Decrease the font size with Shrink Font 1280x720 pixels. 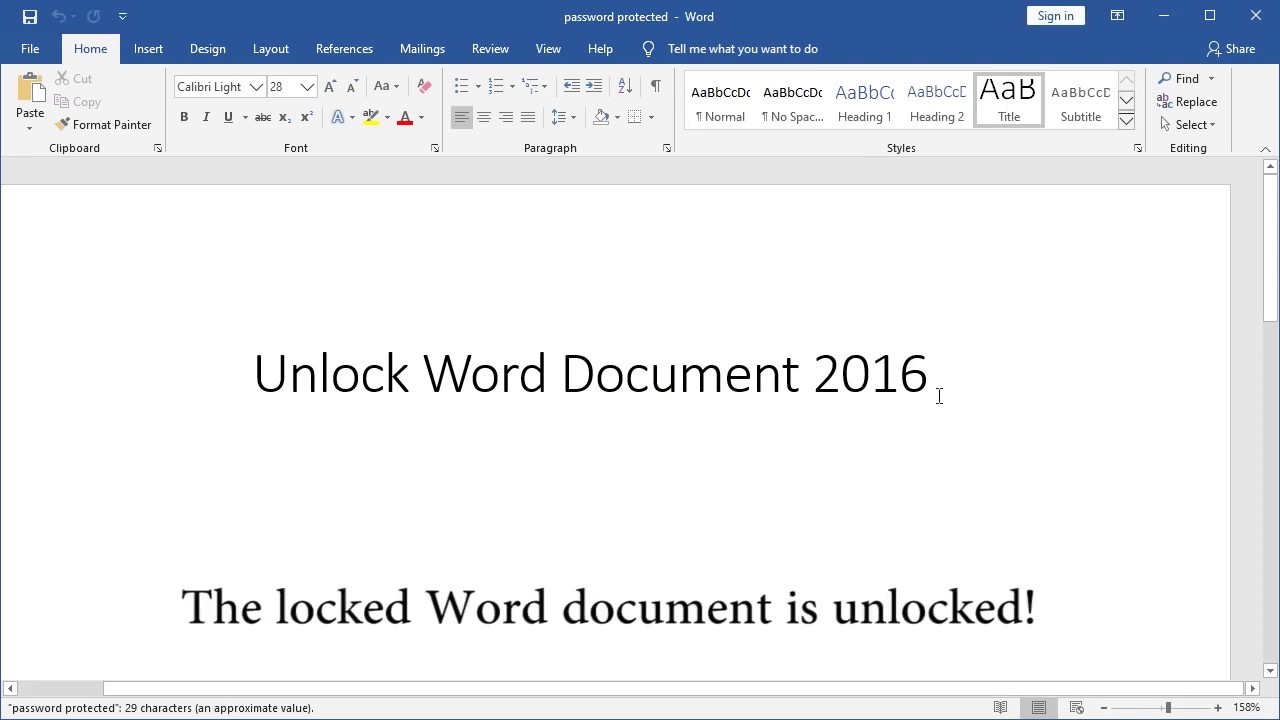pyautogui.click(x=352, y=87)
